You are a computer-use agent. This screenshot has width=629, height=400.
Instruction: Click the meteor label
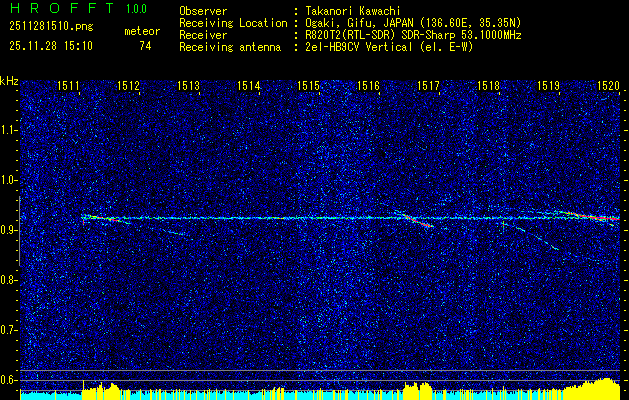click(x=142, y=31)
